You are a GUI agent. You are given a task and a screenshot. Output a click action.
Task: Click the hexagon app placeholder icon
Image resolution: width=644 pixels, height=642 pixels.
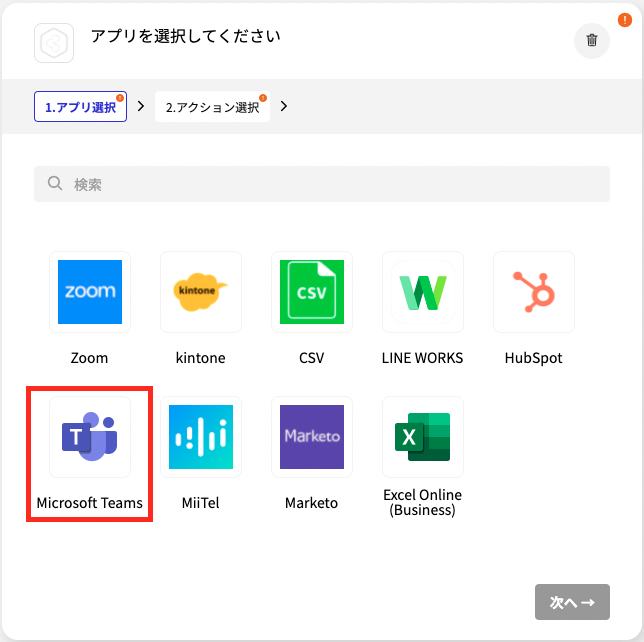pyautogui.click(x=54, y=43)
